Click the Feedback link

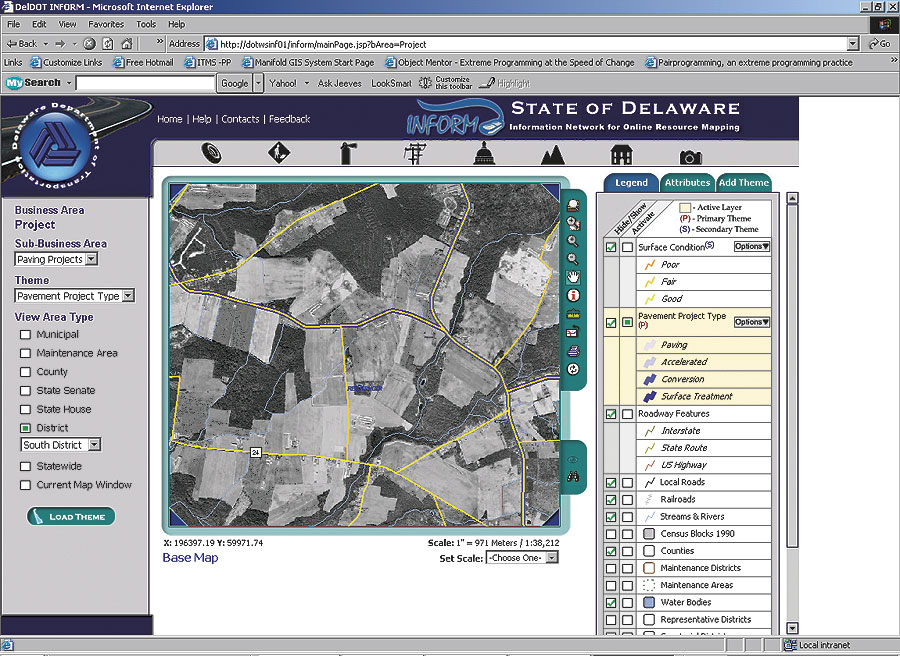[289, 119]
